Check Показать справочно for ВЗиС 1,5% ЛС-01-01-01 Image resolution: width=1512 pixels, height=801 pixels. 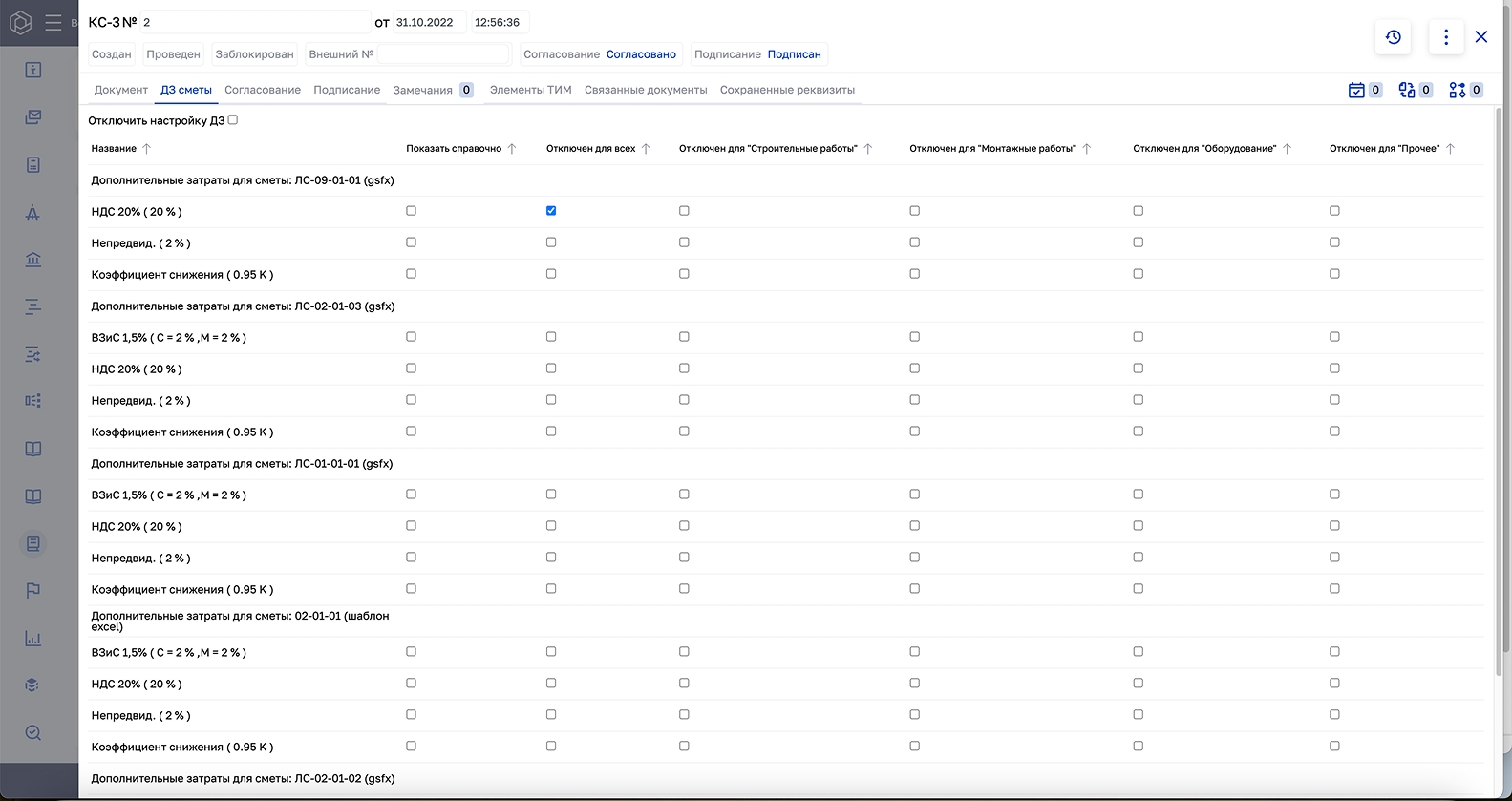(x=412, y=495)
